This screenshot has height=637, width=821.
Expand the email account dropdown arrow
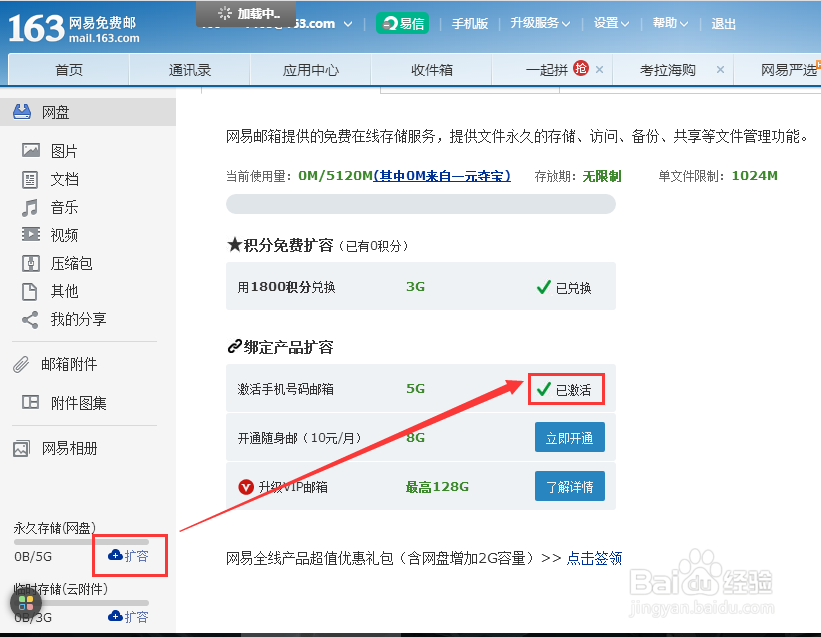point(348,24)
